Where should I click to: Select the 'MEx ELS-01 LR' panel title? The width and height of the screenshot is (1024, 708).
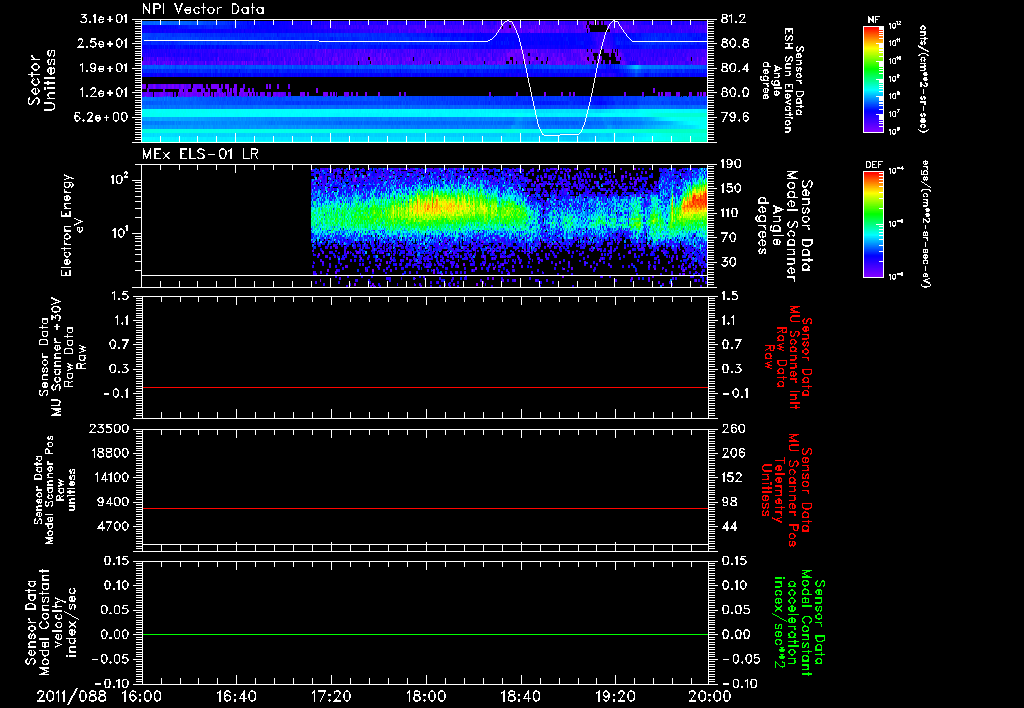[x=200, y=154]
